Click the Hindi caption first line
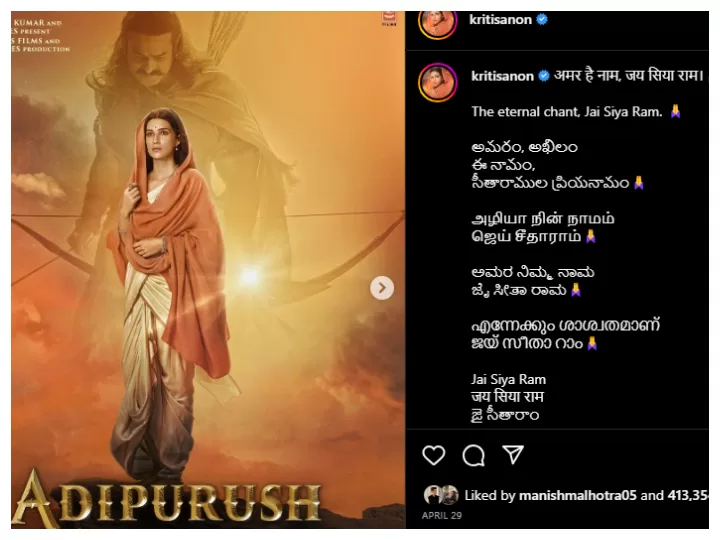This screenshot has height=540, width=720. 628,75
